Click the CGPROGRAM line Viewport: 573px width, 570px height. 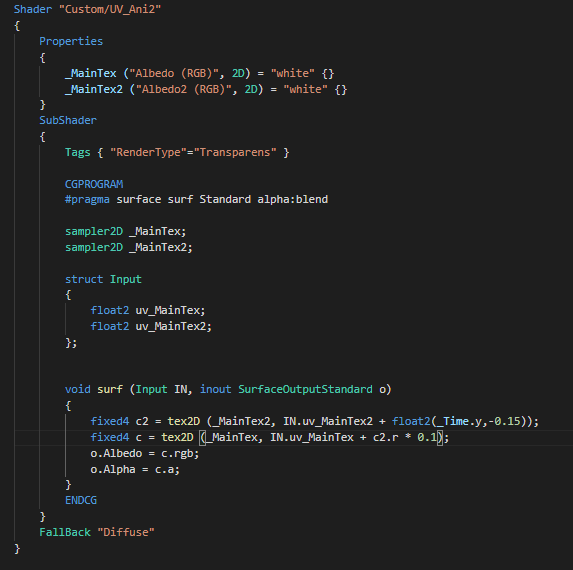94,184
